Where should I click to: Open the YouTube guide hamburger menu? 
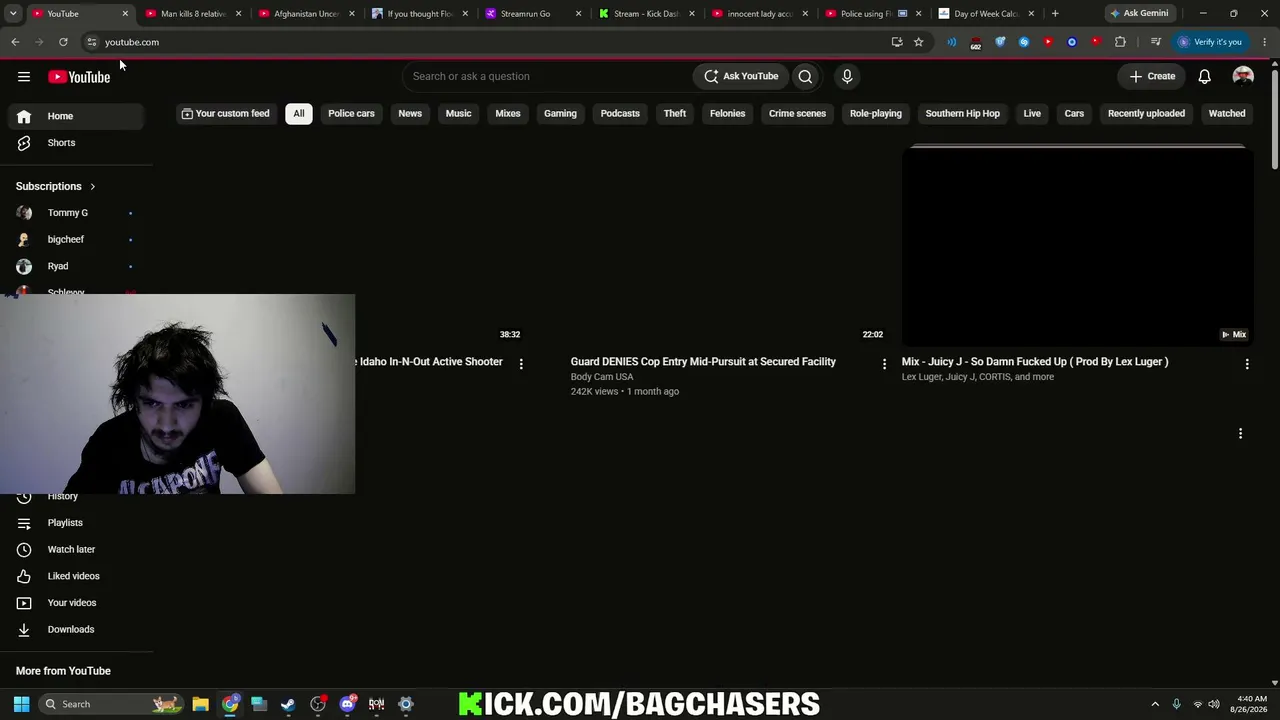[x=24, y=77]
